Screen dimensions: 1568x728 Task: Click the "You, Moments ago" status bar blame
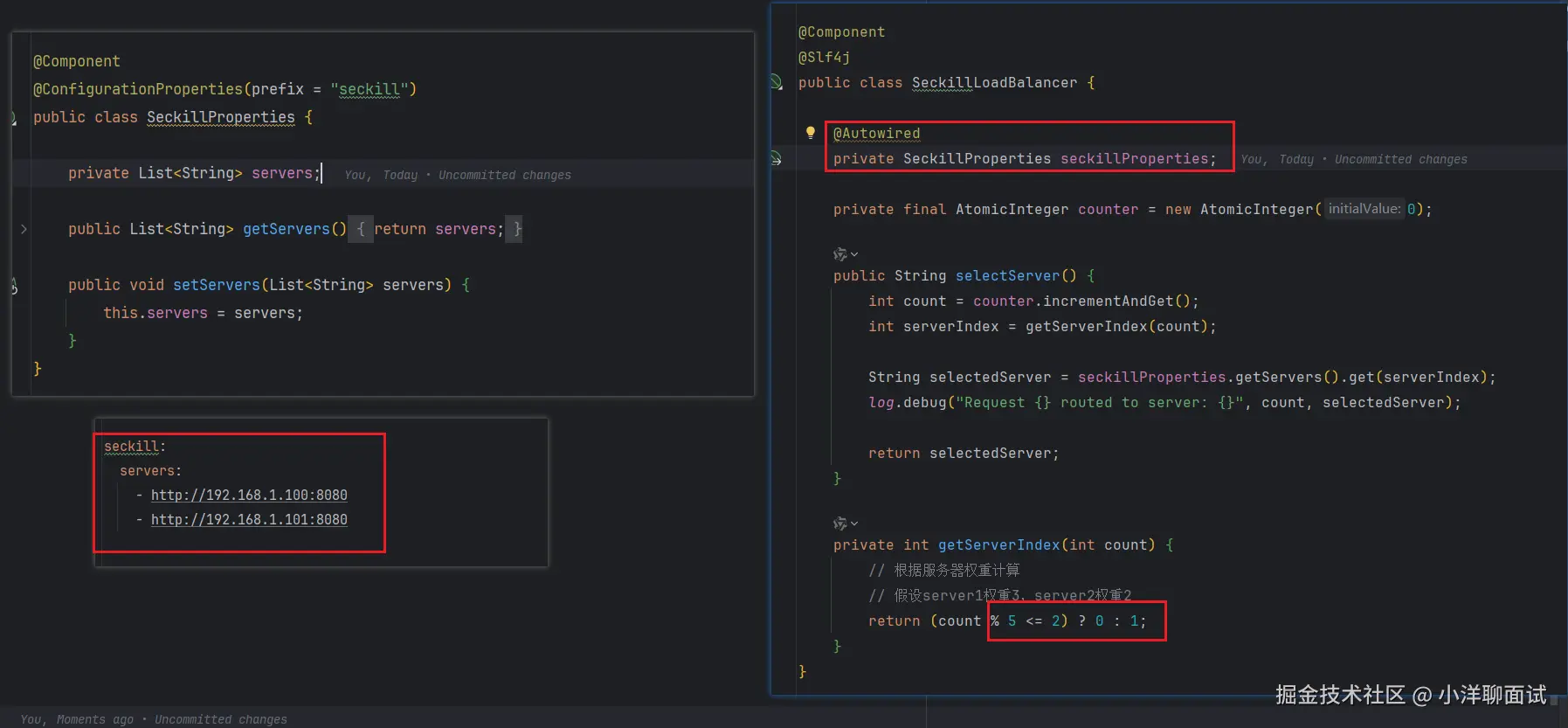[x=154, y=719]
